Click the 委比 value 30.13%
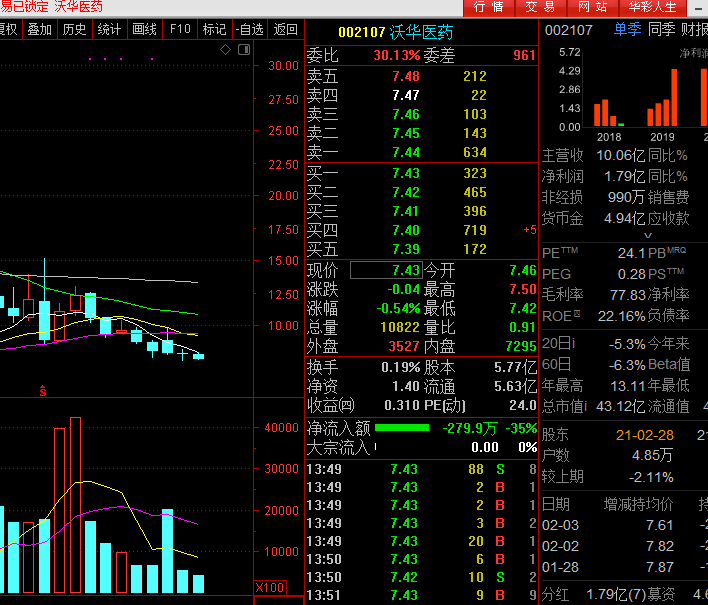The height and width of the screenshot is (605, 708). pyautogui.click(x=397, y=55)
